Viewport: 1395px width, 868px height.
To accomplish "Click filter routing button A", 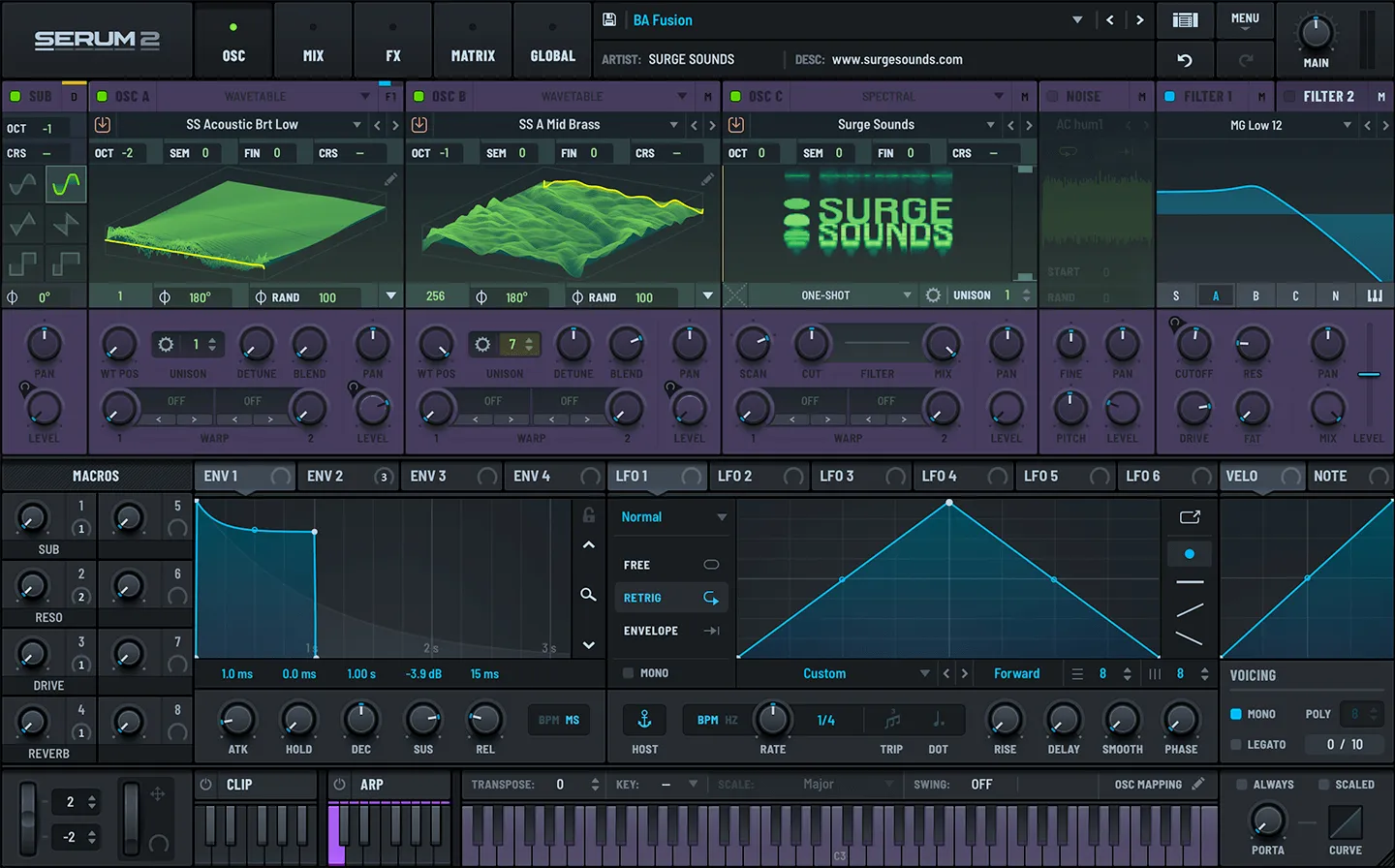I will coord(1216,295).
